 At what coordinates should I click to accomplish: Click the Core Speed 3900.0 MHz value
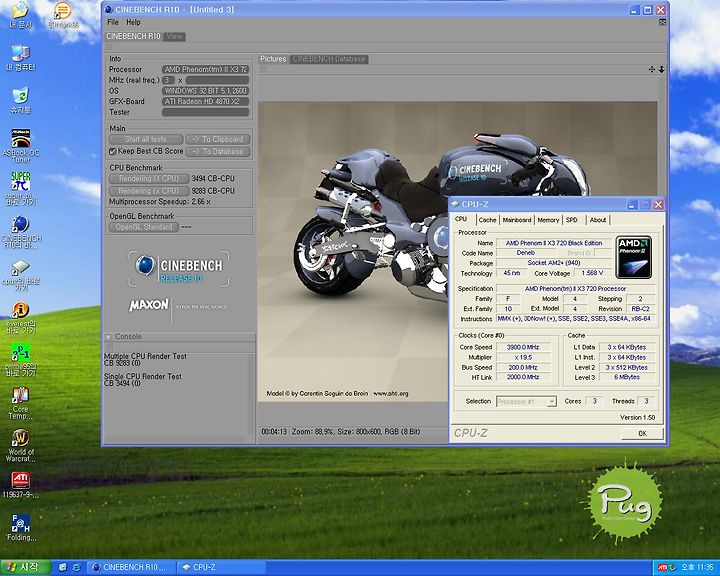[523, 347]
